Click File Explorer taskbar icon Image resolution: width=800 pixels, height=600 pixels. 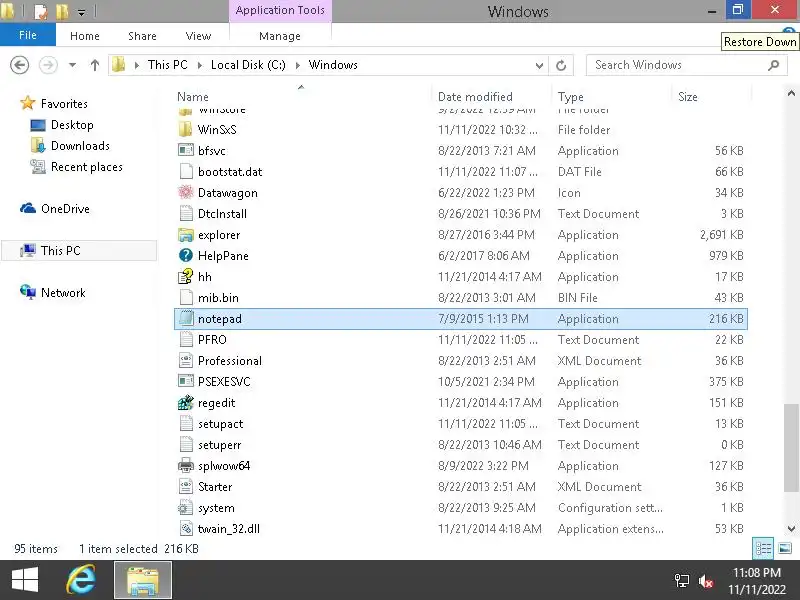point(143,580)
